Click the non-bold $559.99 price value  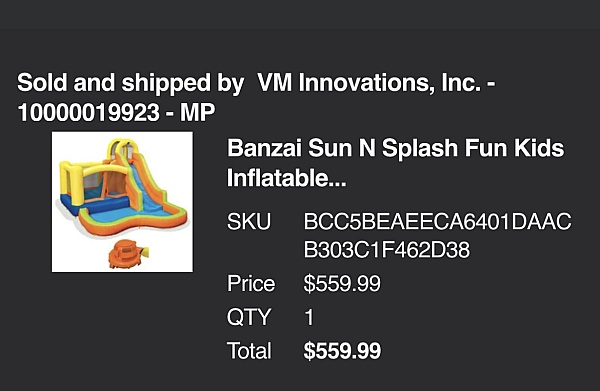coord(342,283)
